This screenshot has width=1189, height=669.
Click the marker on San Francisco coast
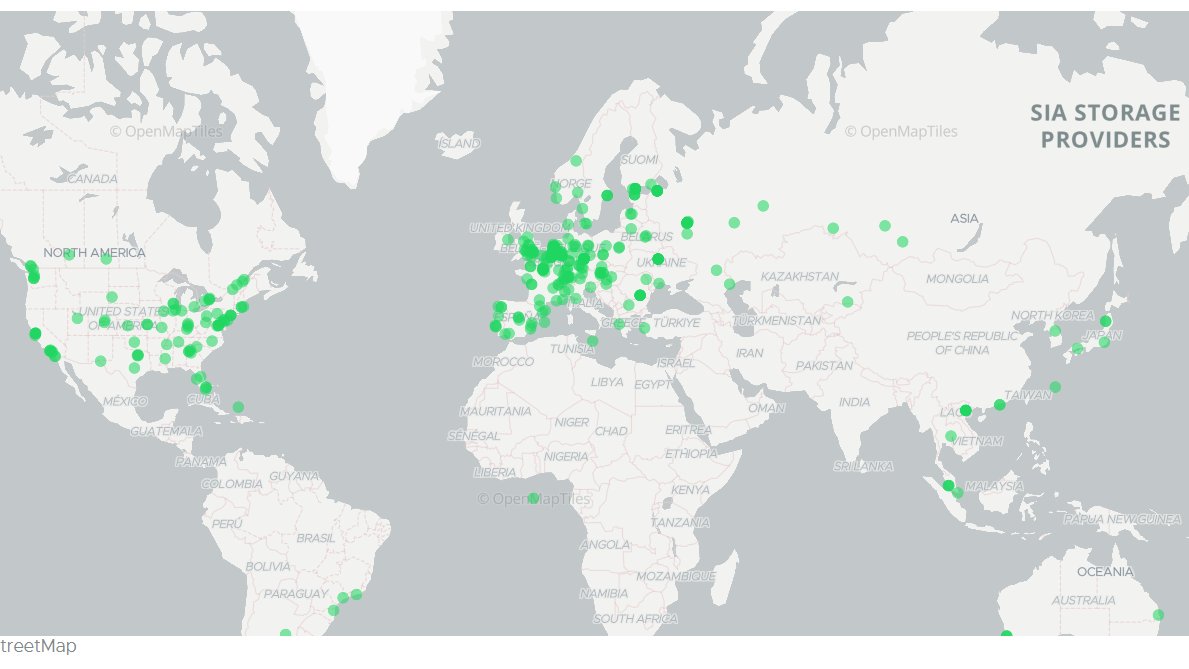[x=35, y=334]
